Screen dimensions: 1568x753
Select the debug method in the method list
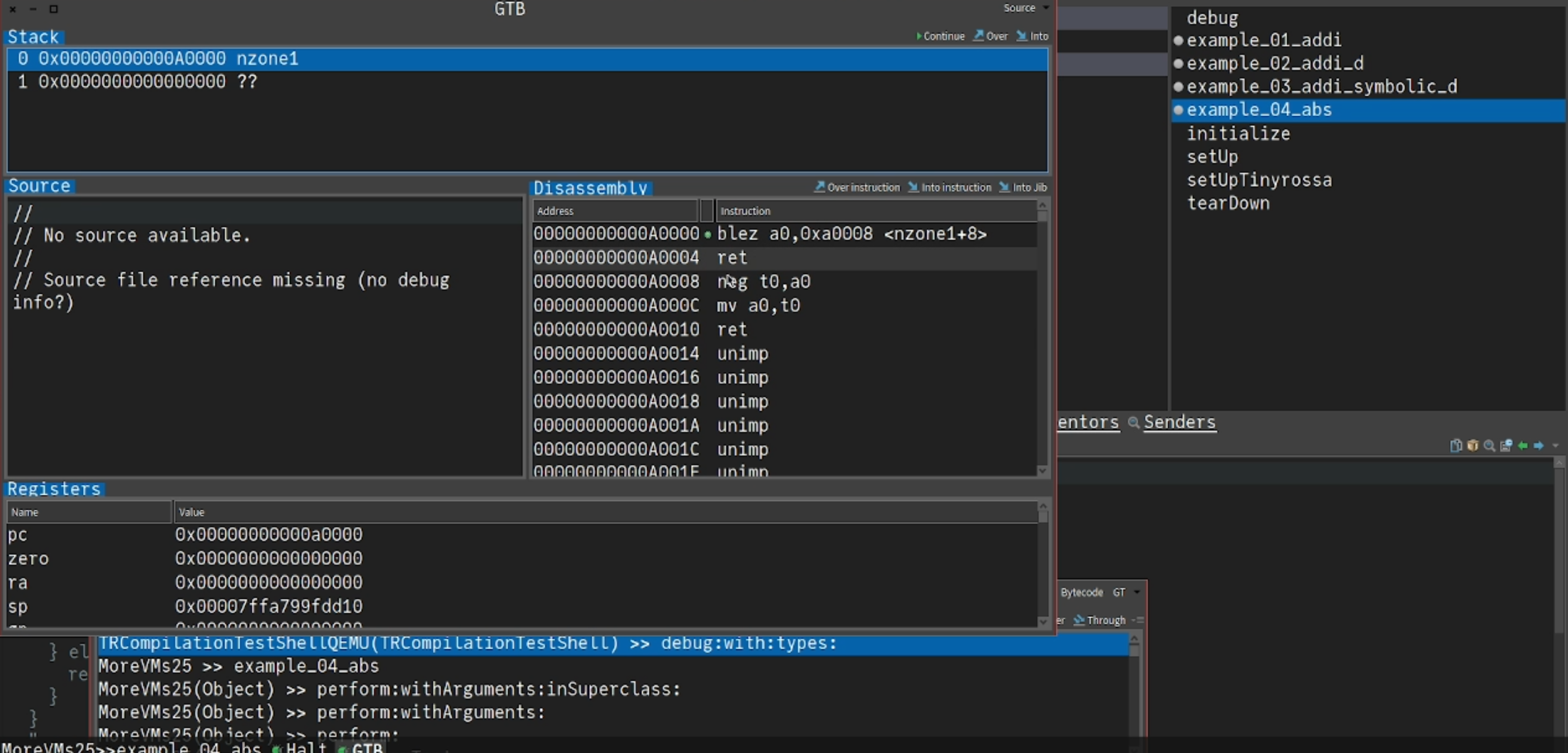click(x=1368, y=18)
